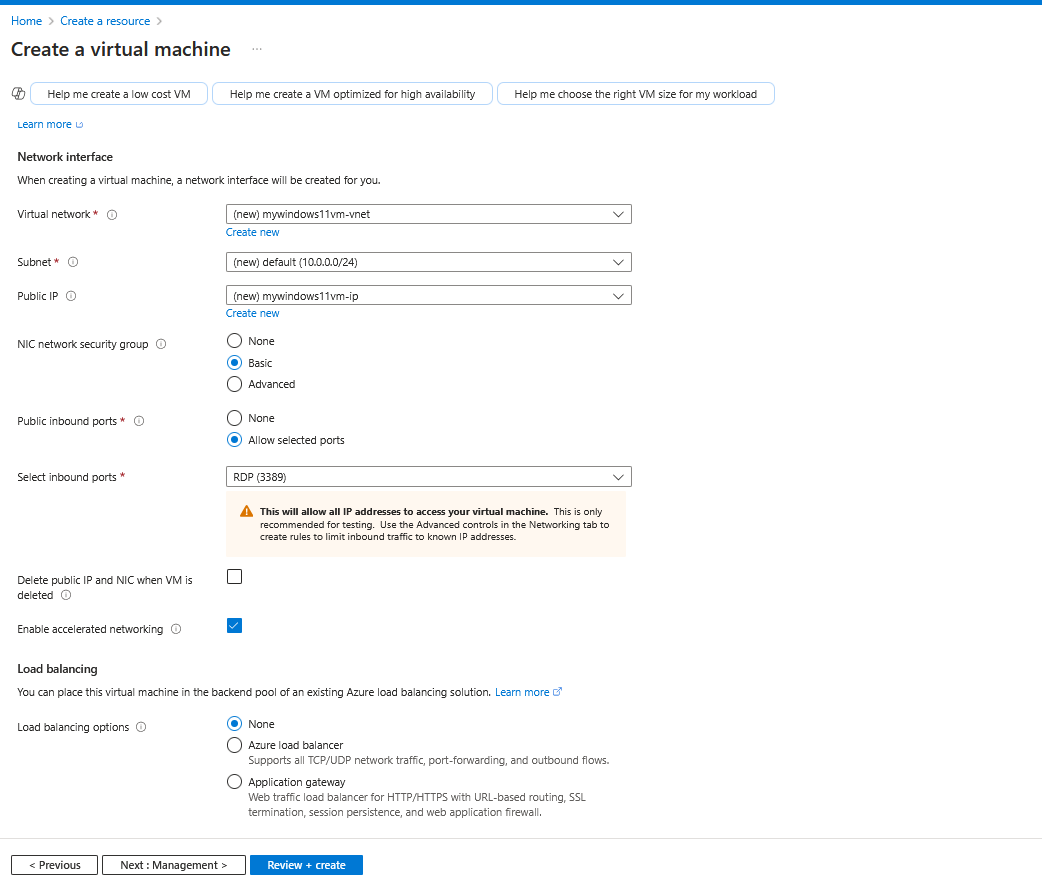
Task: Click the orange warning triangle icon
Action: click(x=247, y=511)
